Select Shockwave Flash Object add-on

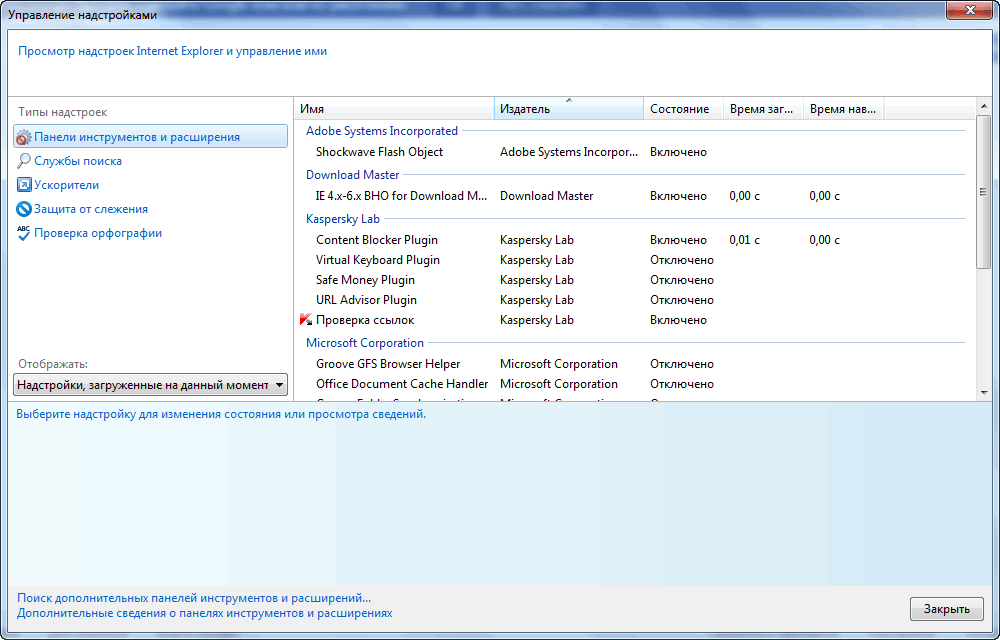[379, 152]
